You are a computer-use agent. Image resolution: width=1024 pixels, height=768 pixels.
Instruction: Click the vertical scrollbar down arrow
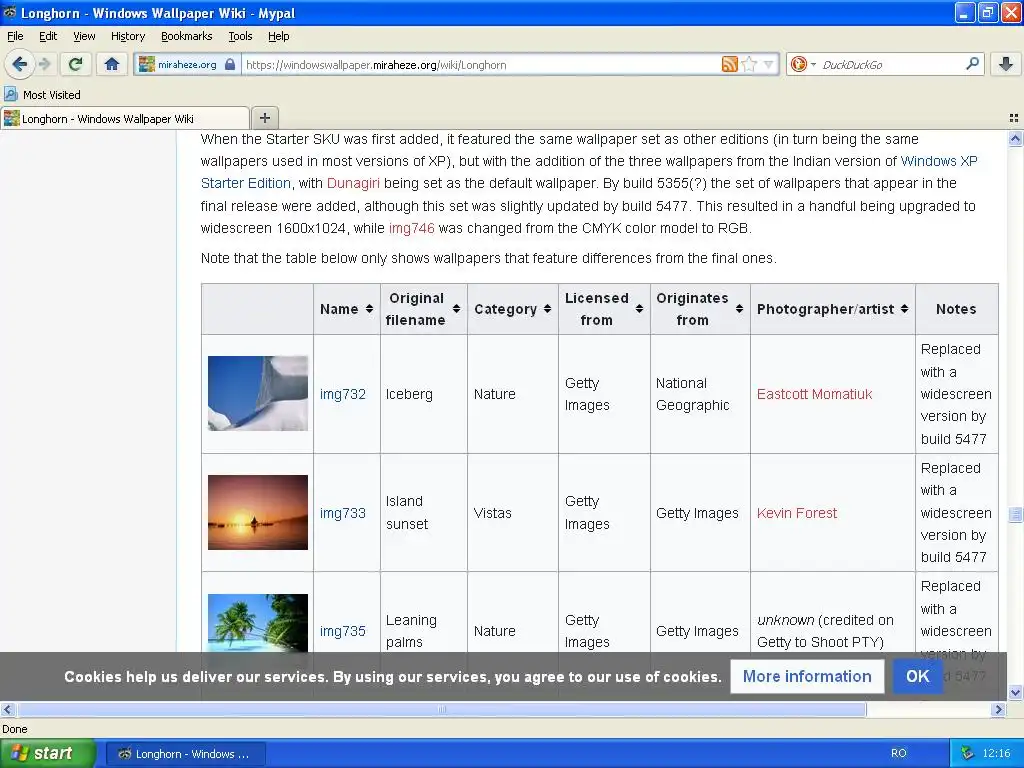click(1015, 692)
